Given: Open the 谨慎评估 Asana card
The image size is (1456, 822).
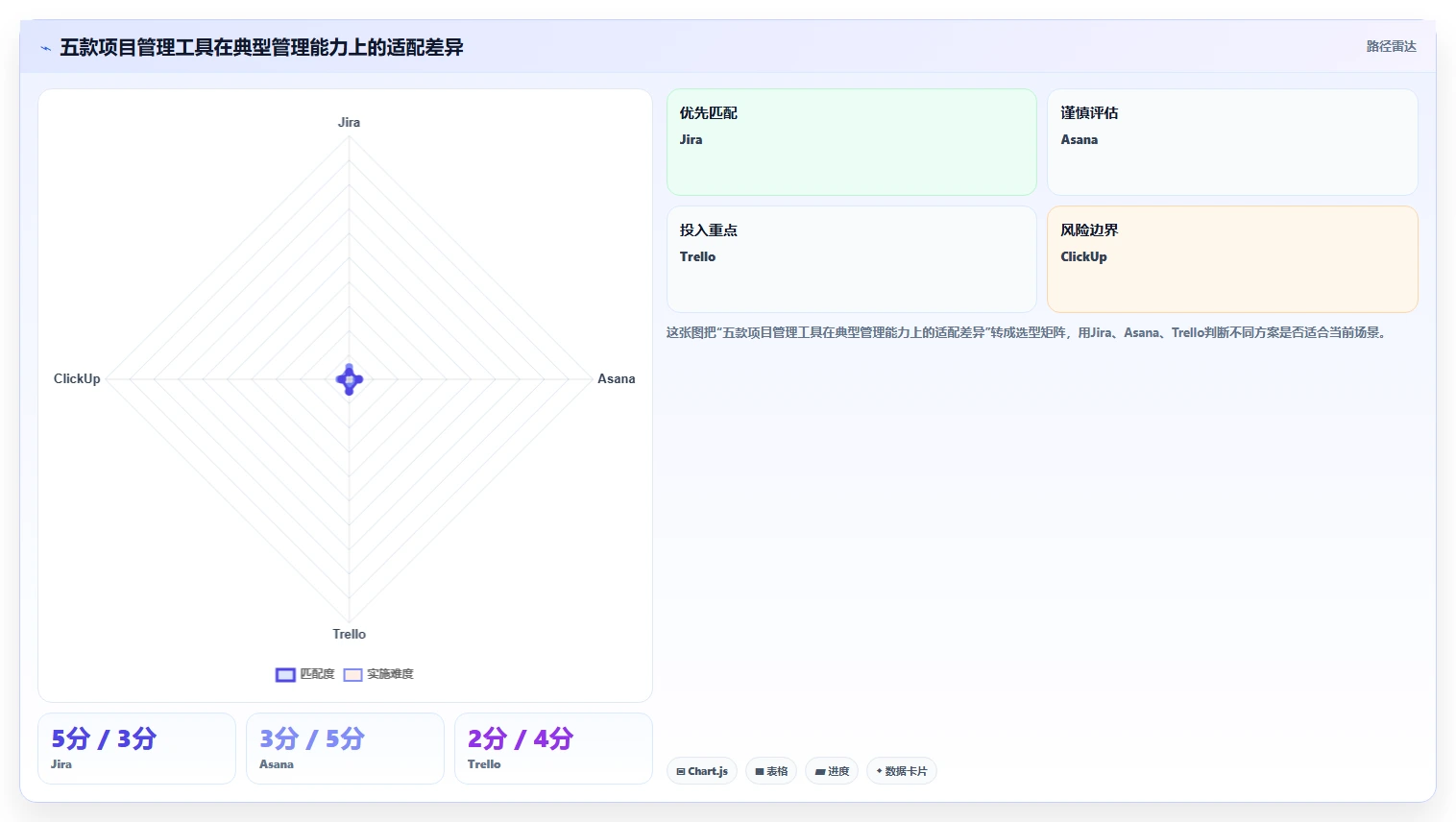Looking at the screenshot, I should pos(1232,142).
